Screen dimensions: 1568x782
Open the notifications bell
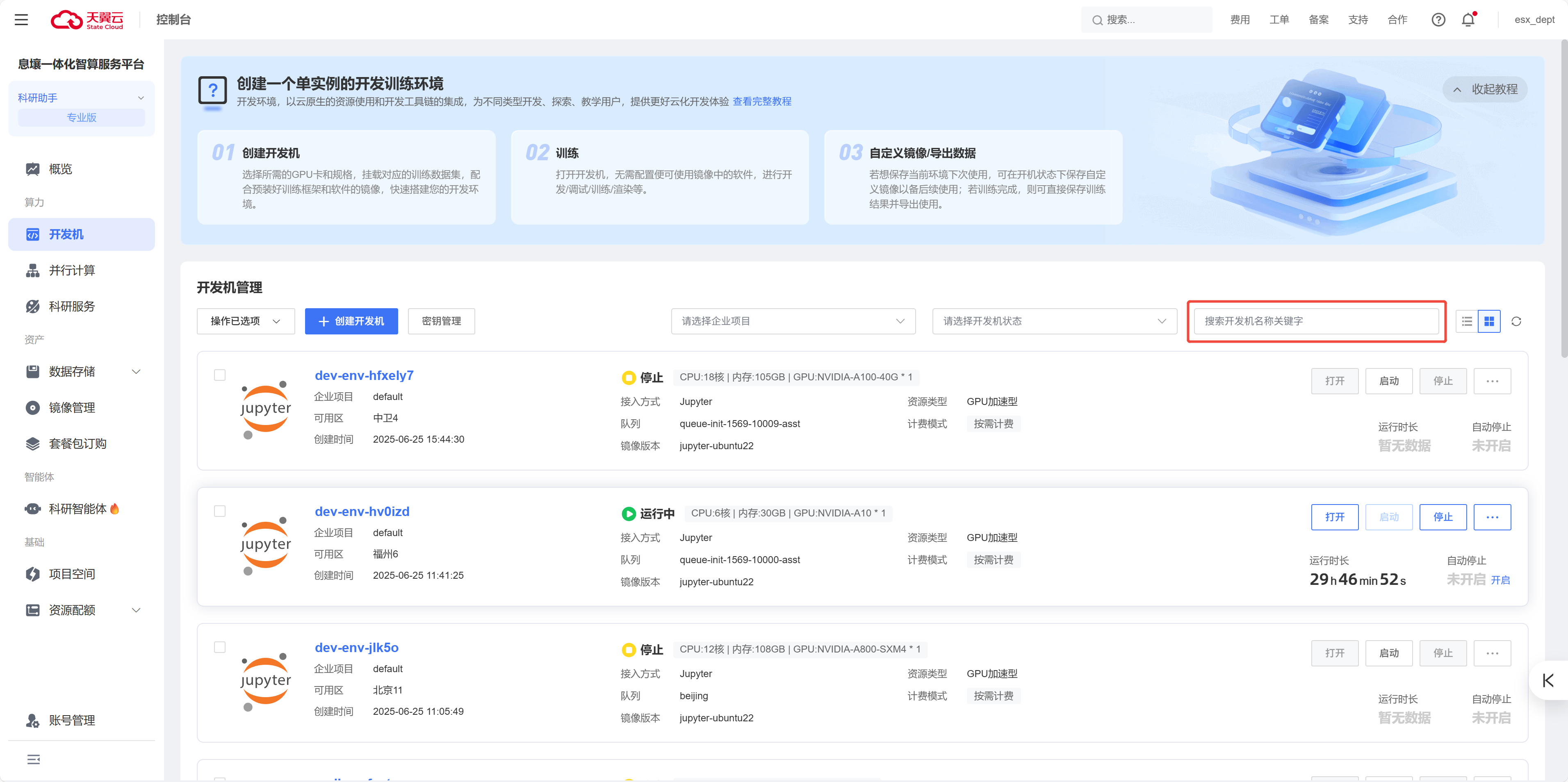1468,20
